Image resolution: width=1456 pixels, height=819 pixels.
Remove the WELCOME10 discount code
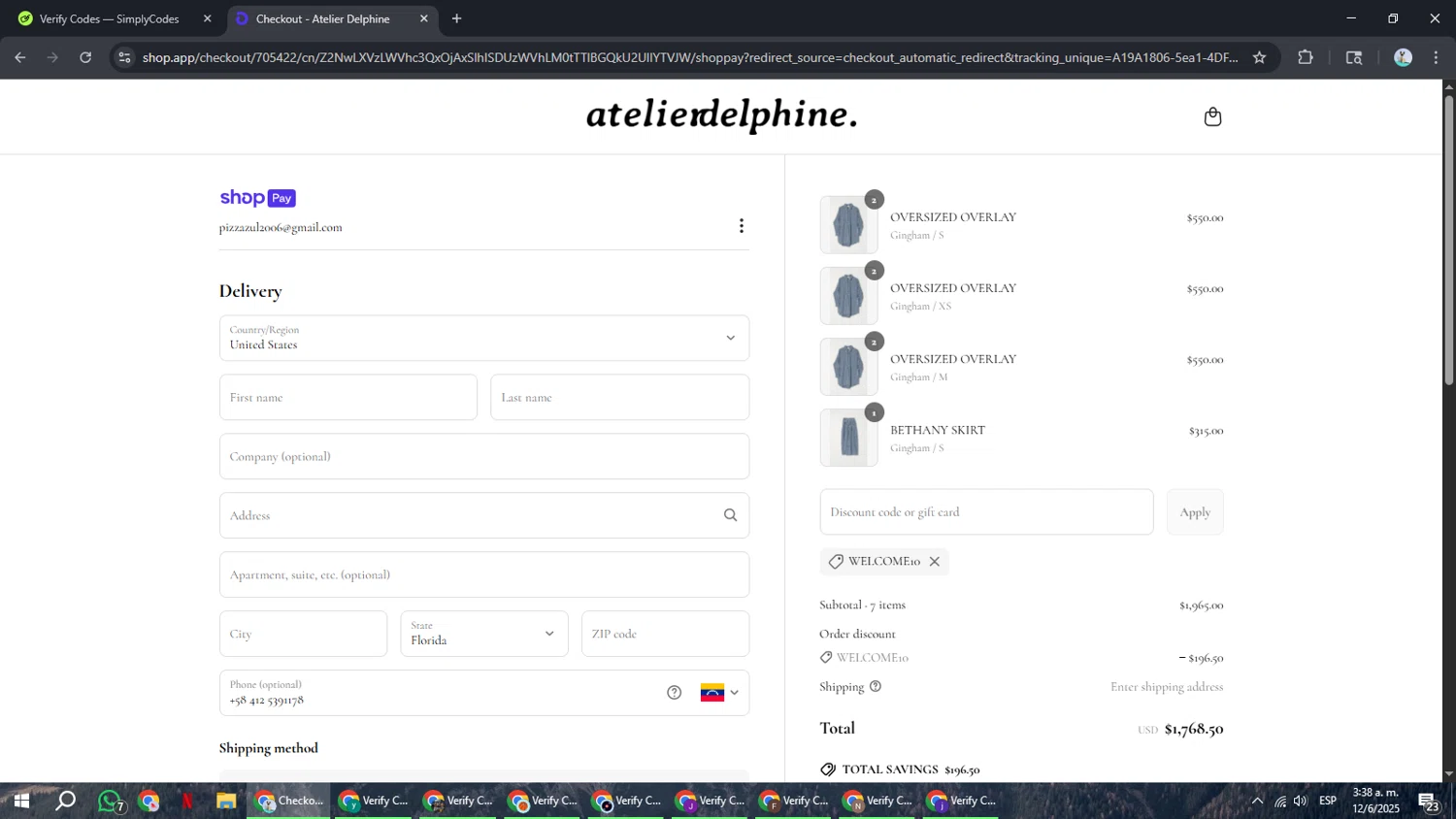point(935,562)
